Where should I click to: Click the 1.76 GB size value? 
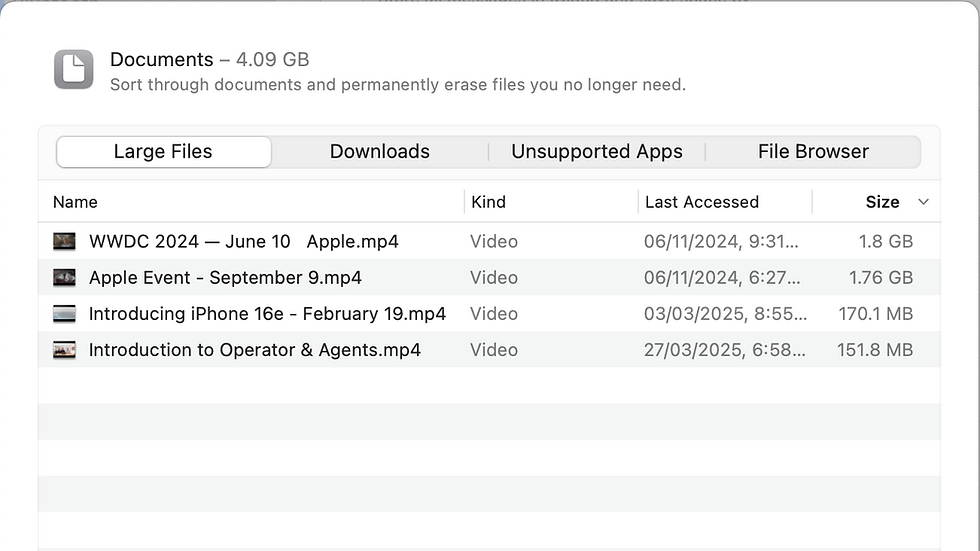pos(881,278)
